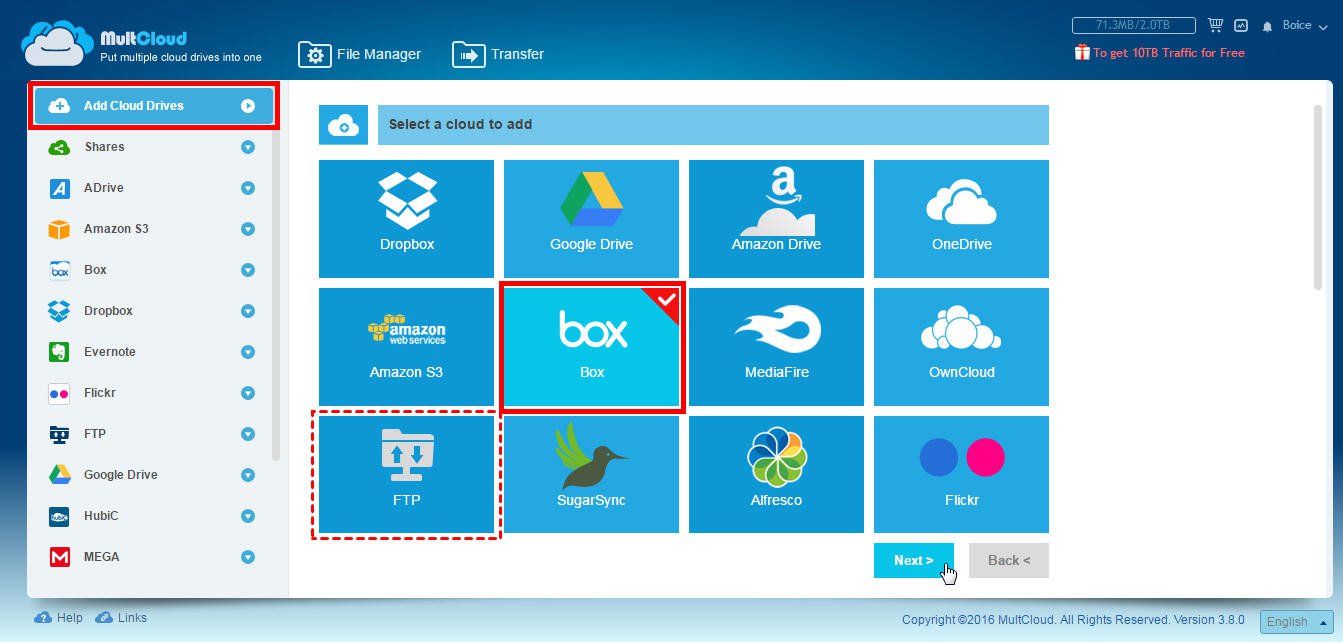
Task: Choose the OwnCloud tile
Action: 961,347
